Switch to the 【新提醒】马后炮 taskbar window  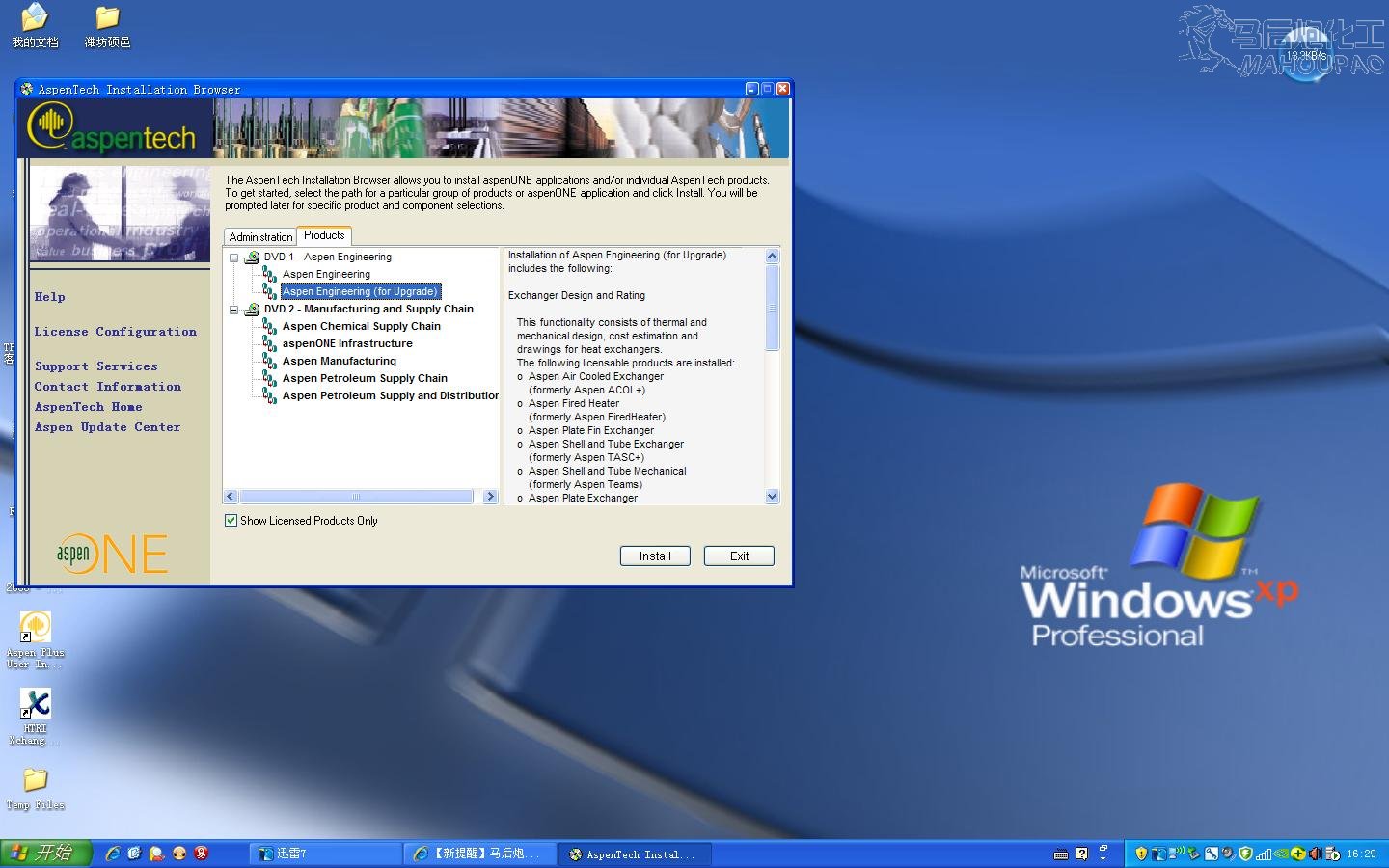pyautogui.click(x=480, y=854)
